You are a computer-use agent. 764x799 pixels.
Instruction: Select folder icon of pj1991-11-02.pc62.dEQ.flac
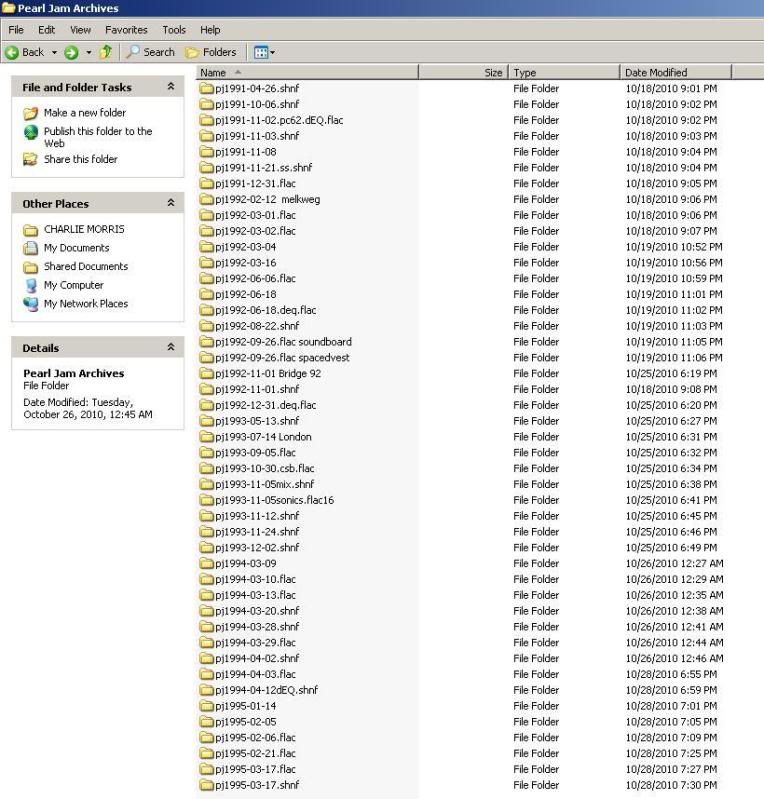pyautogui.click(x=206, y=120)
